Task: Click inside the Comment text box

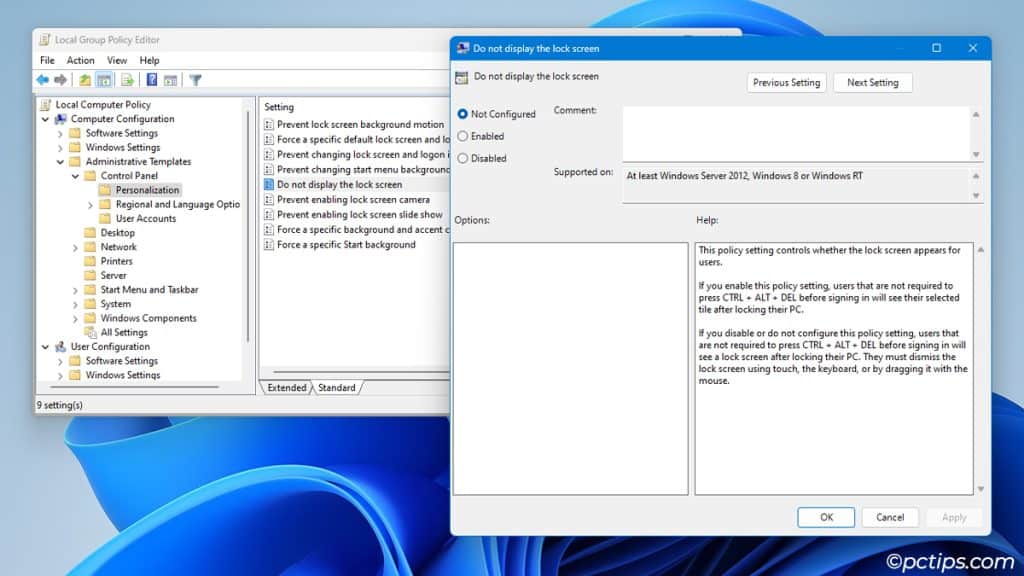Action: (x=795, y=132)
